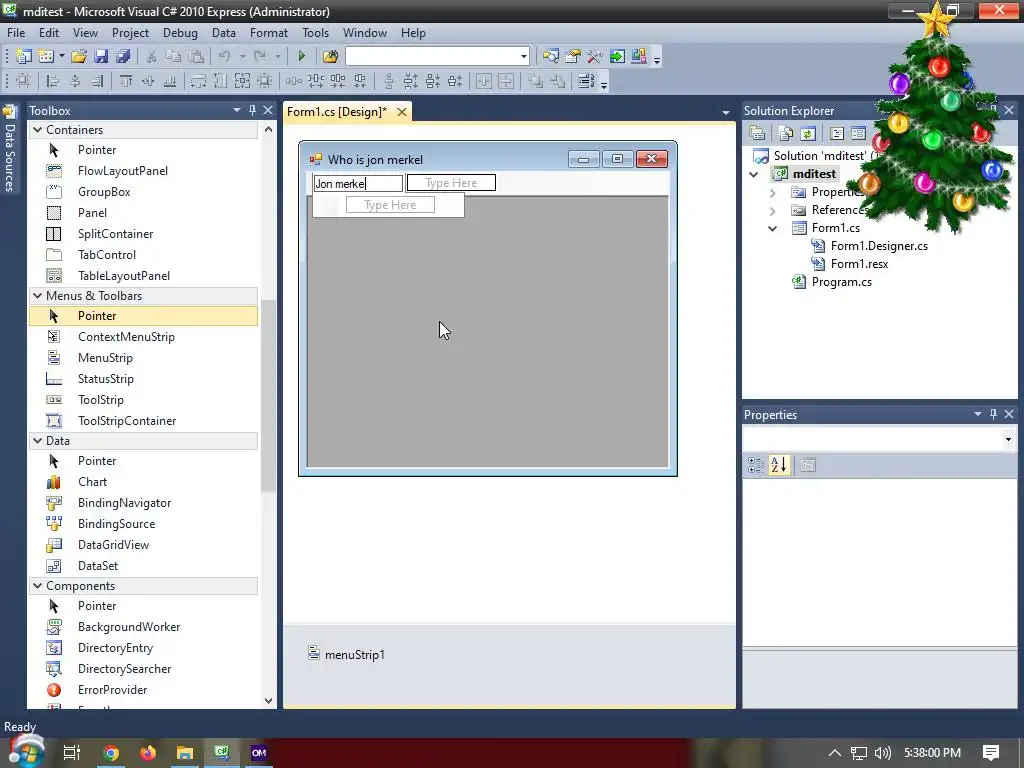
Task: Click the 'Type Here' box beside Jon merkel
Action: pos(451,183)
